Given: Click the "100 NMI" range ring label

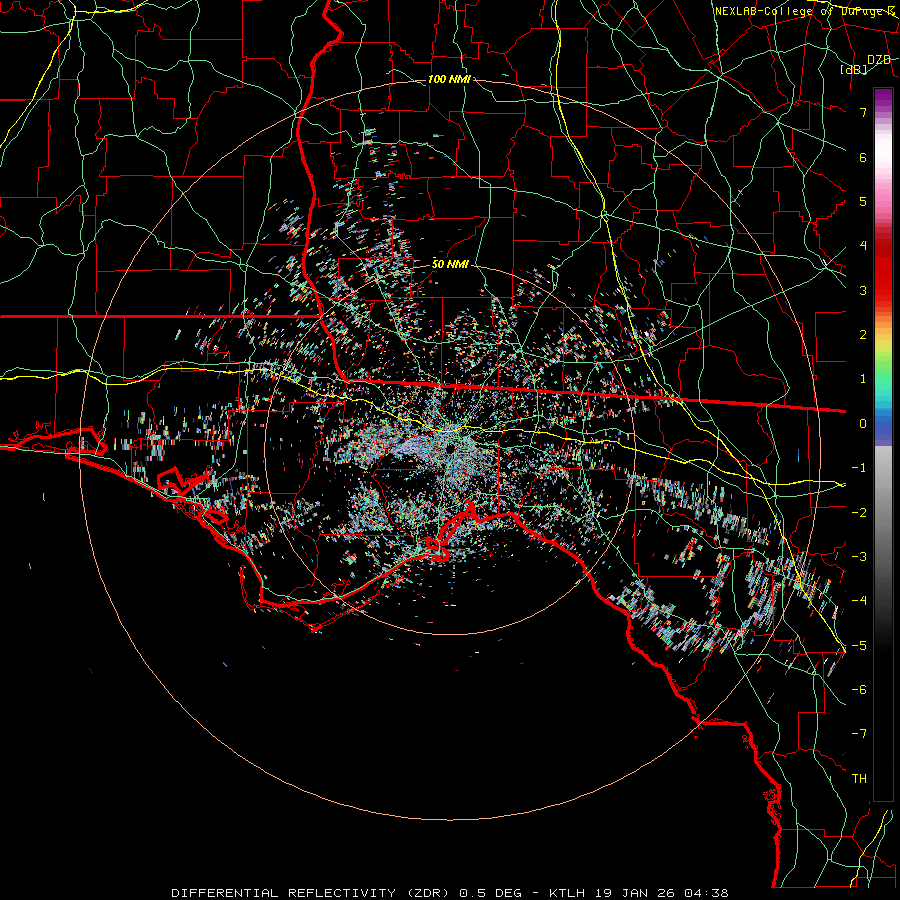Looking at the screenshot, I should coord(449,79).
